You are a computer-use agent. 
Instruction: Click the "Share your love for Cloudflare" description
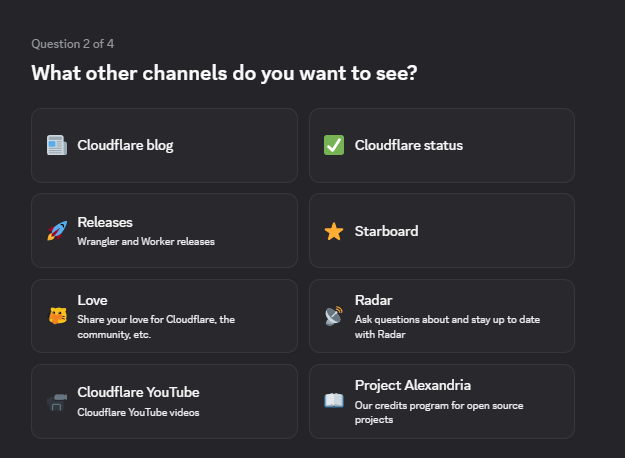pyautogui.click(x=156, y=327)
